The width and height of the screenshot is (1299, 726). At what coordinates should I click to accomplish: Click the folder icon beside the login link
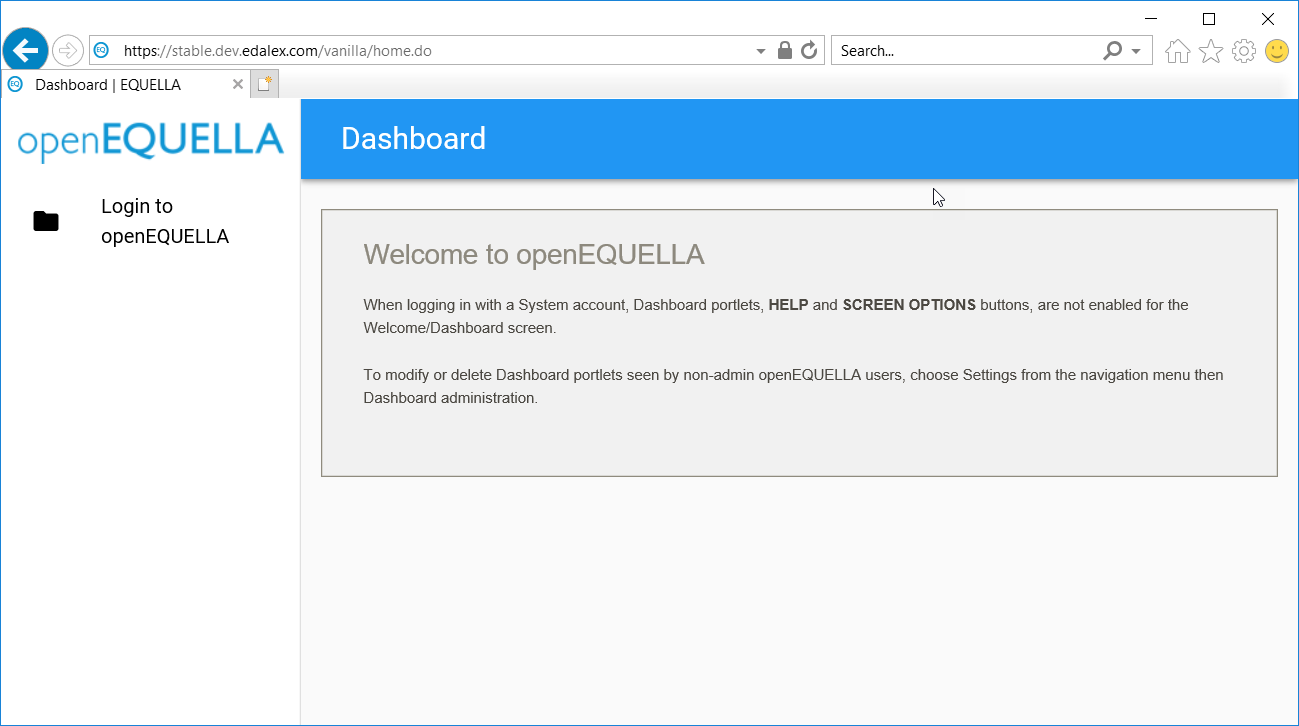[x=46, y=221]
